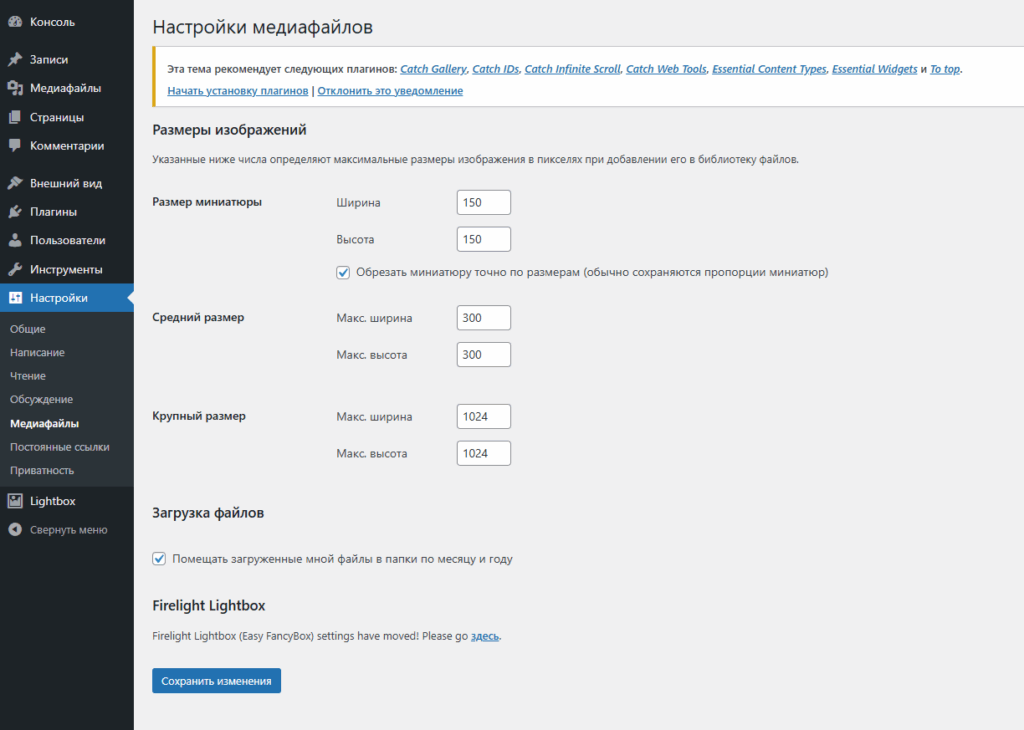Click the Comments bubble icon
This screenshot has height=730, width=1024.
[15, 145]
